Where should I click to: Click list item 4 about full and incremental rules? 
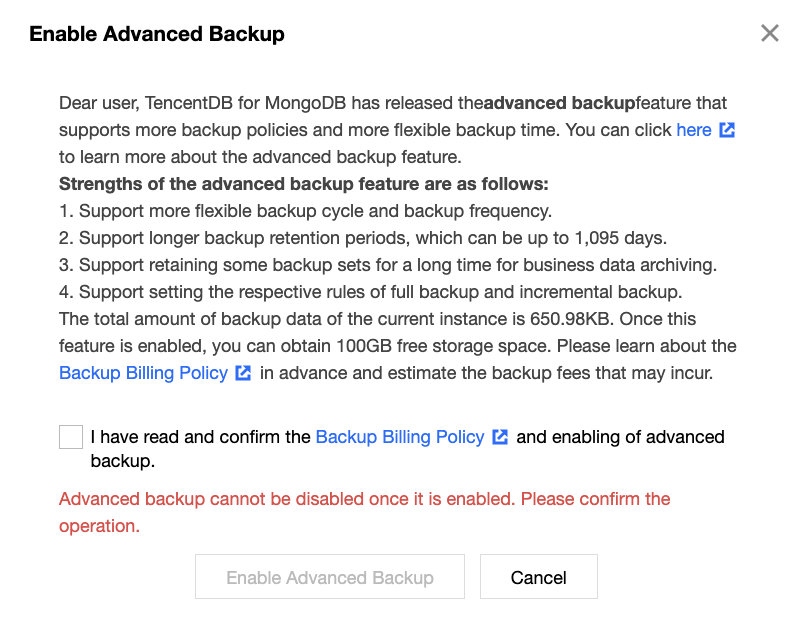370,292
